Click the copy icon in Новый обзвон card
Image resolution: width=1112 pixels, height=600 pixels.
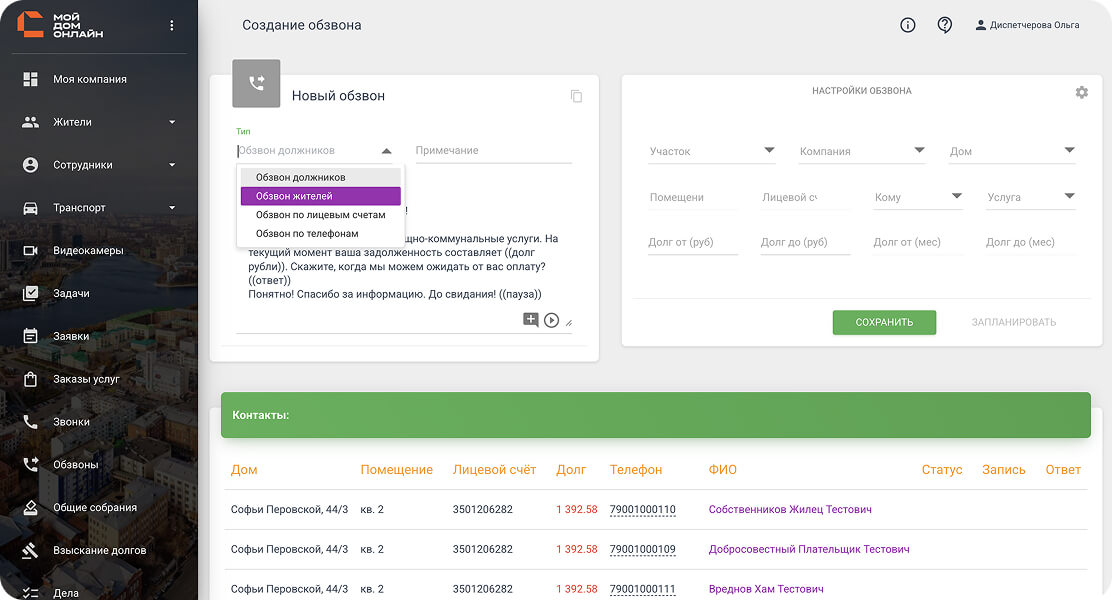click(x=576, y=96)
